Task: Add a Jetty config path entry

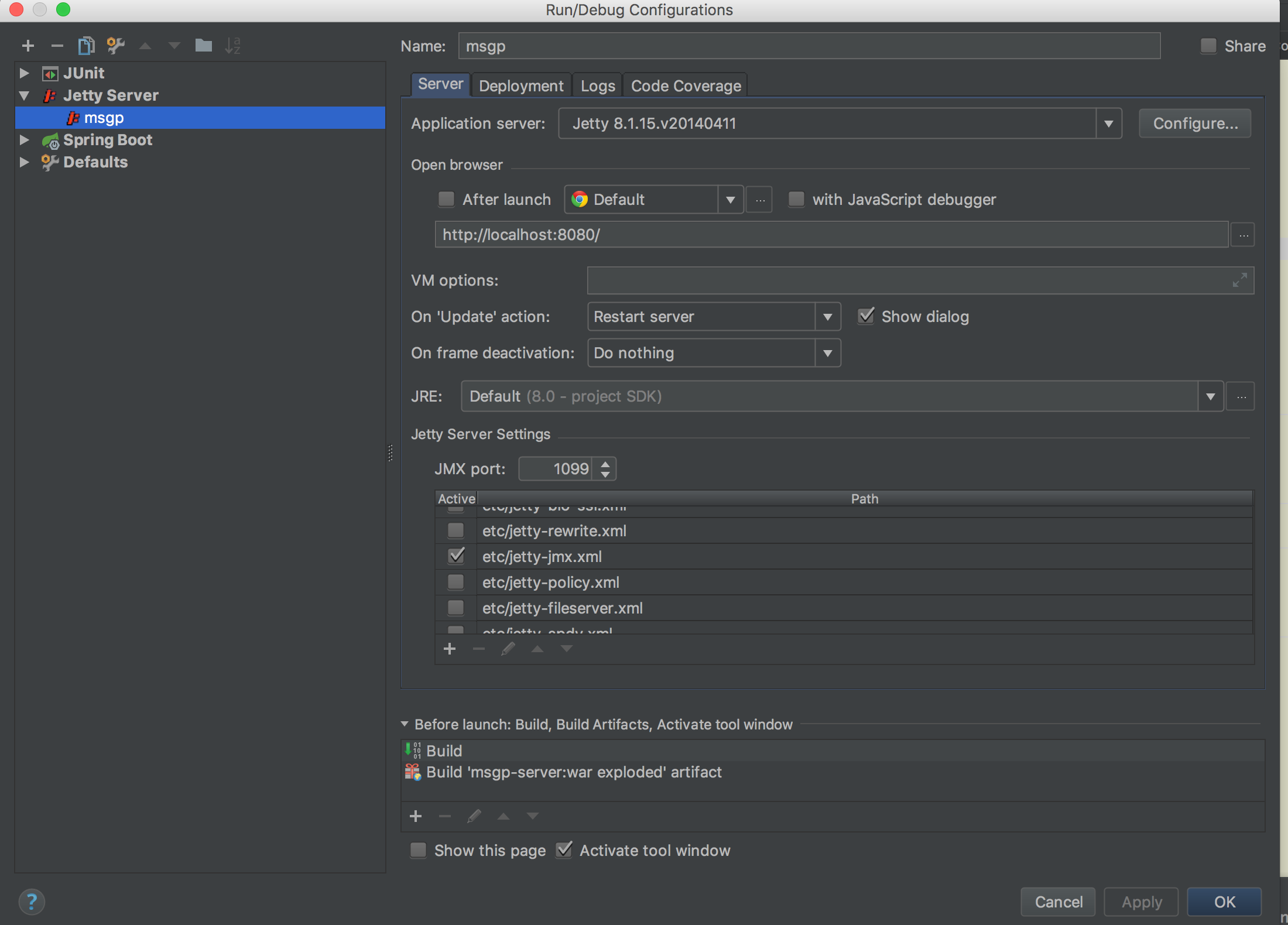Action: [450, 649]
